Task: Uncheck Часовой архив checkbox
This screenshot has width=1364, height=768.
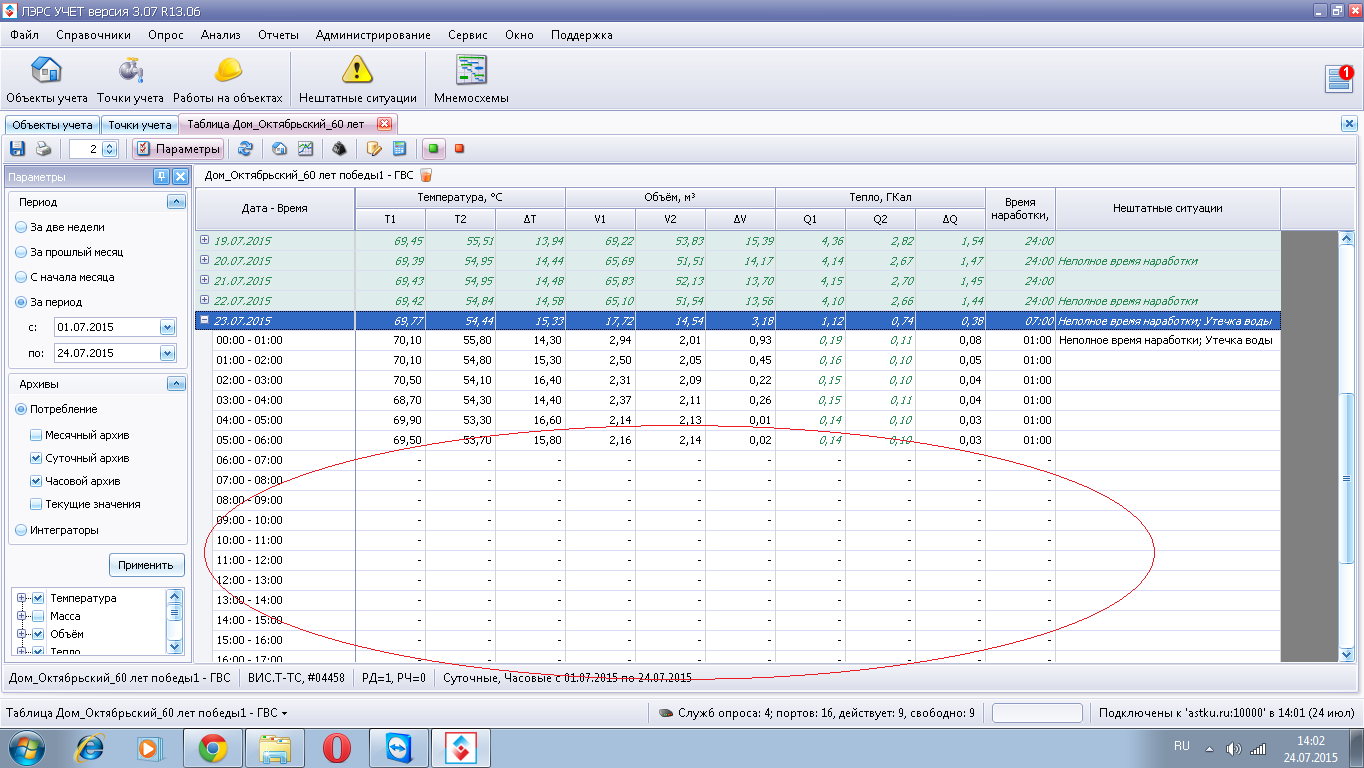Action: click(x=36, y=481)
